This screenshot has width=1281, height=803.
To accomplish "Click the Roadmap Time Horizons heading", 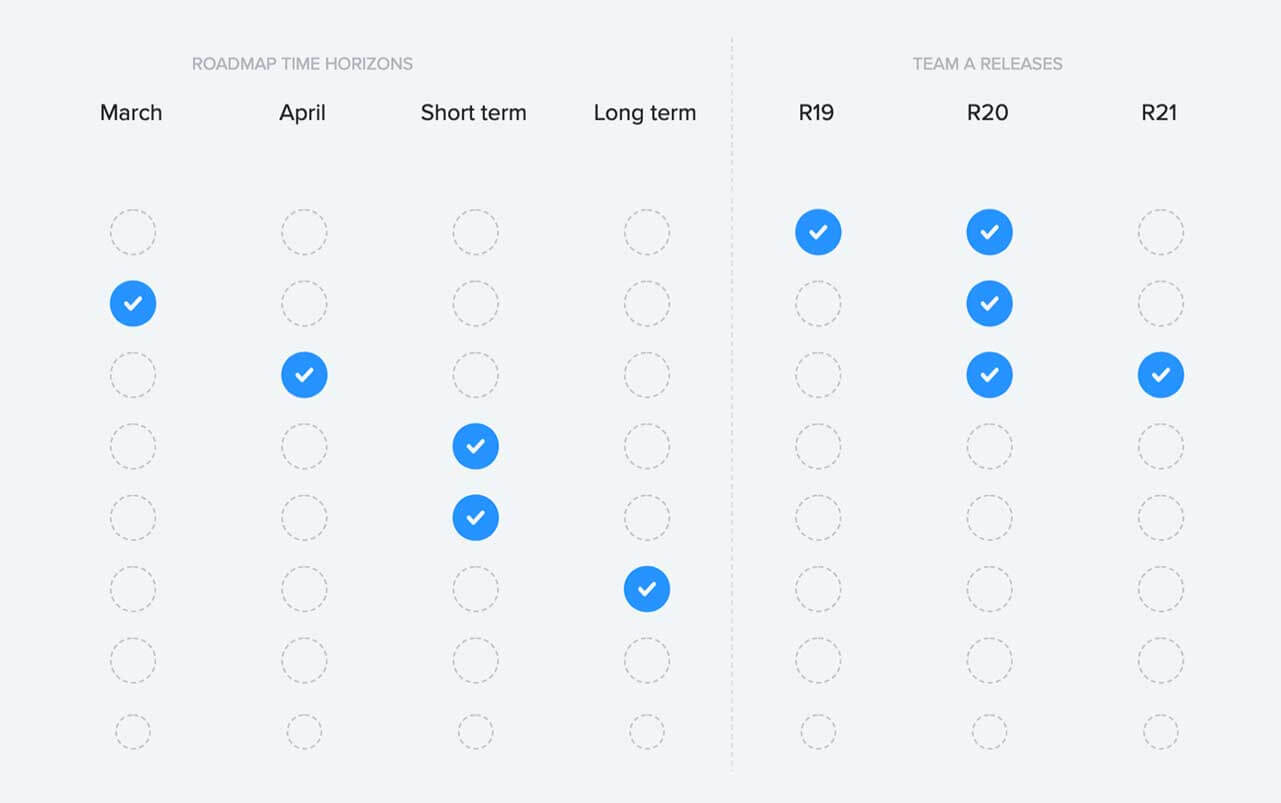I will (x=303, y=64).
